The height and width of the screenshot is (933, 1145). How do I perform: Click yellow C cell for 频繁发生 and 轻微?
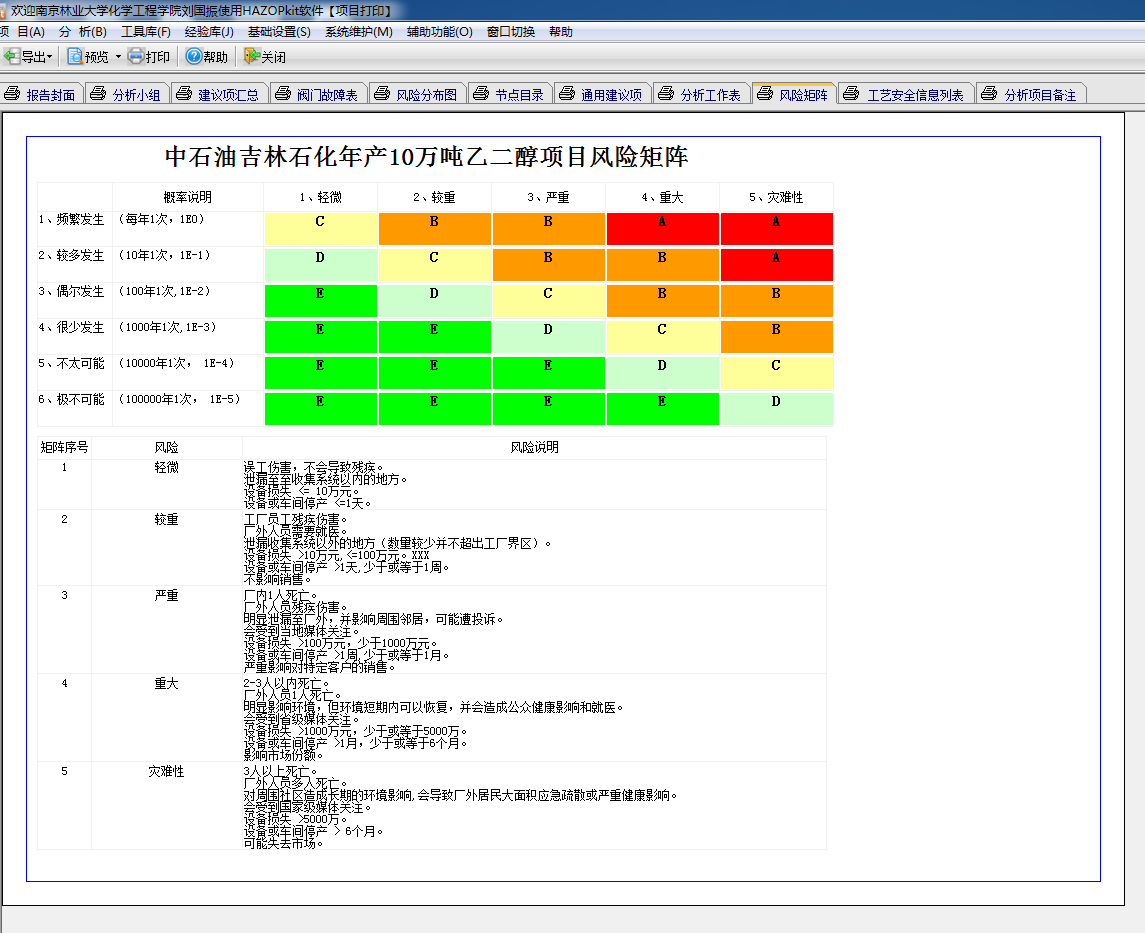click(x=321, y=229)
